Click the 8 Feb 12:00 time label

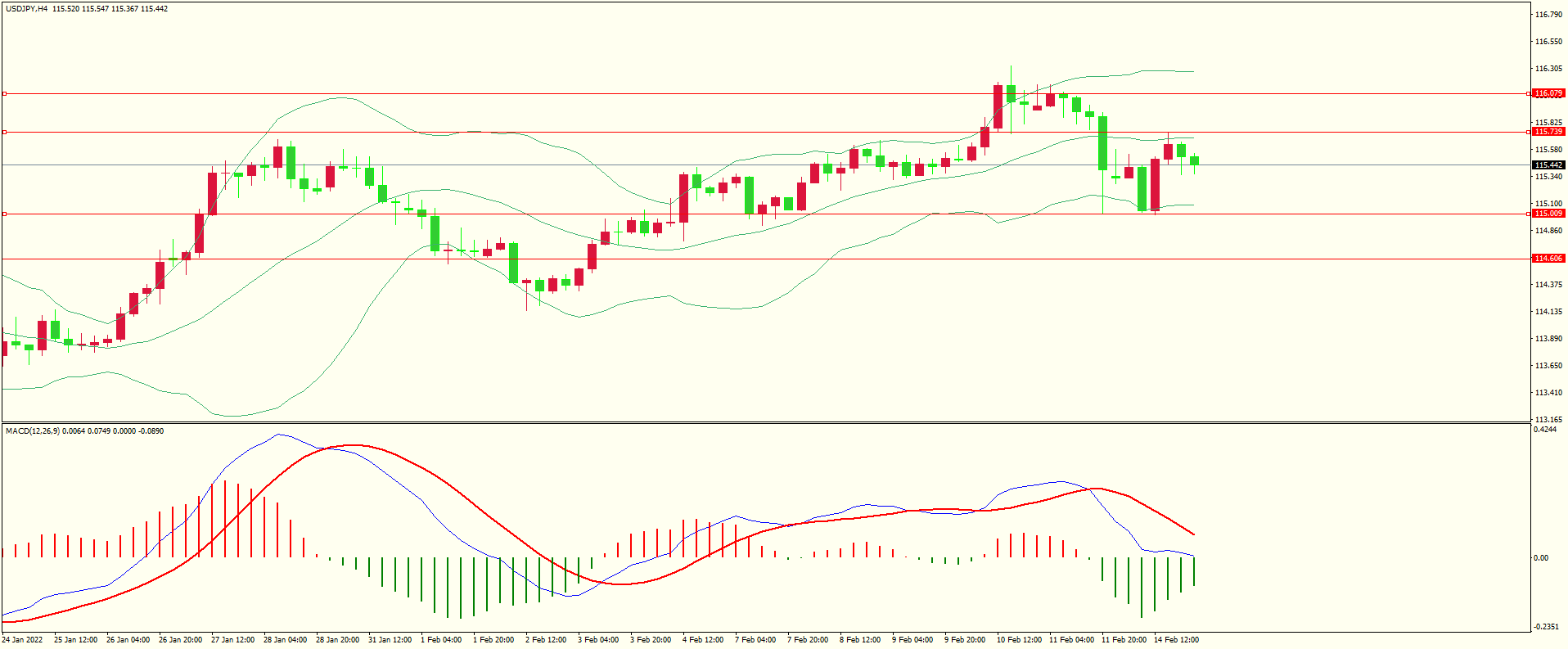click(x=861, y=640)
